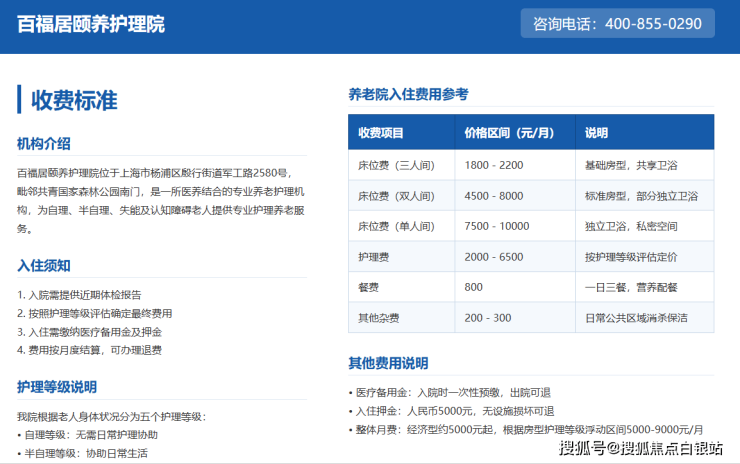Viewport: 740px width, 464px height.
Task: Select the 床位费（单人间） table cell
Action: tap(402, 226)
